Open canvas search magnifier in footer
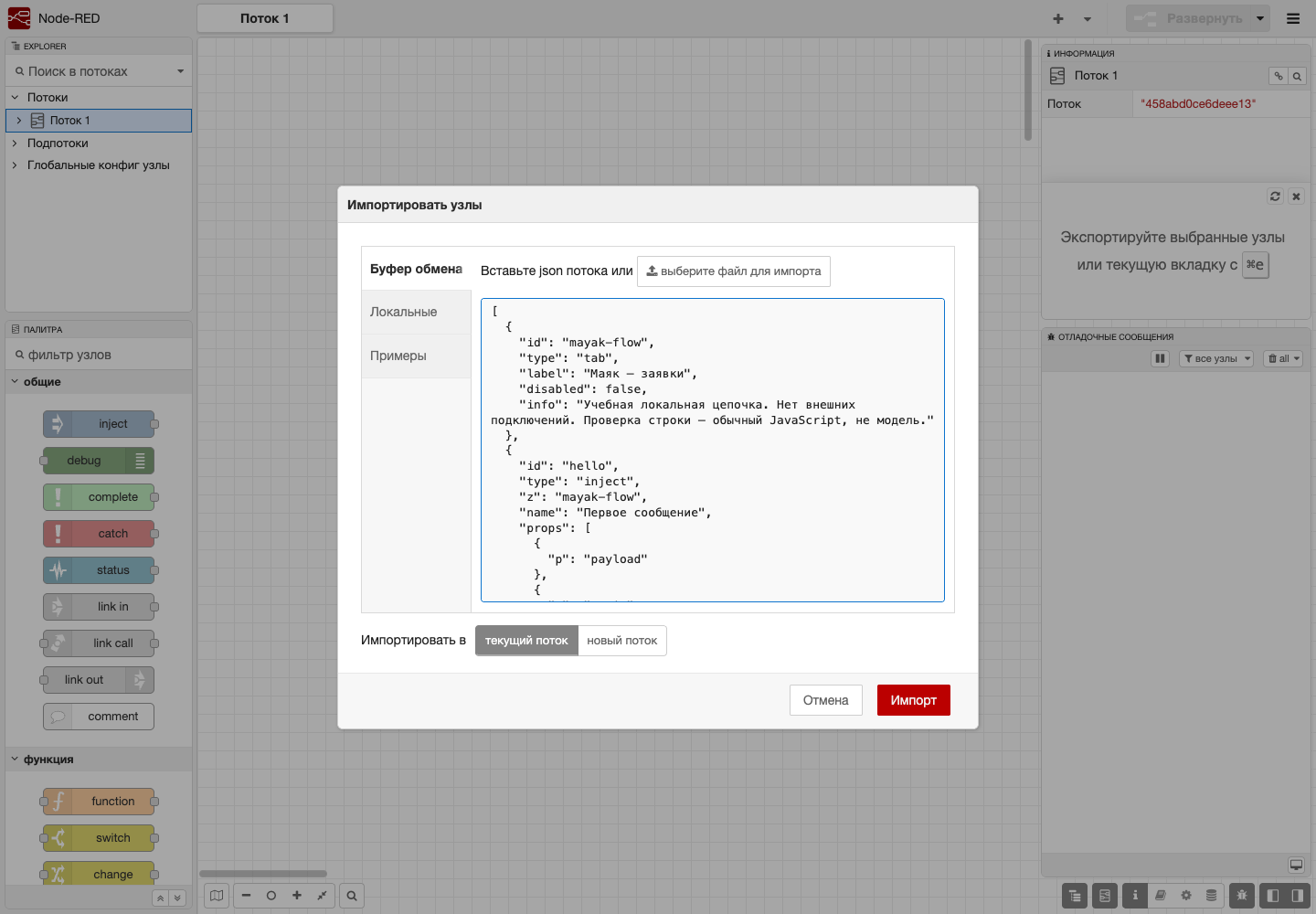 pyautogui.click(x=352, y=896)
